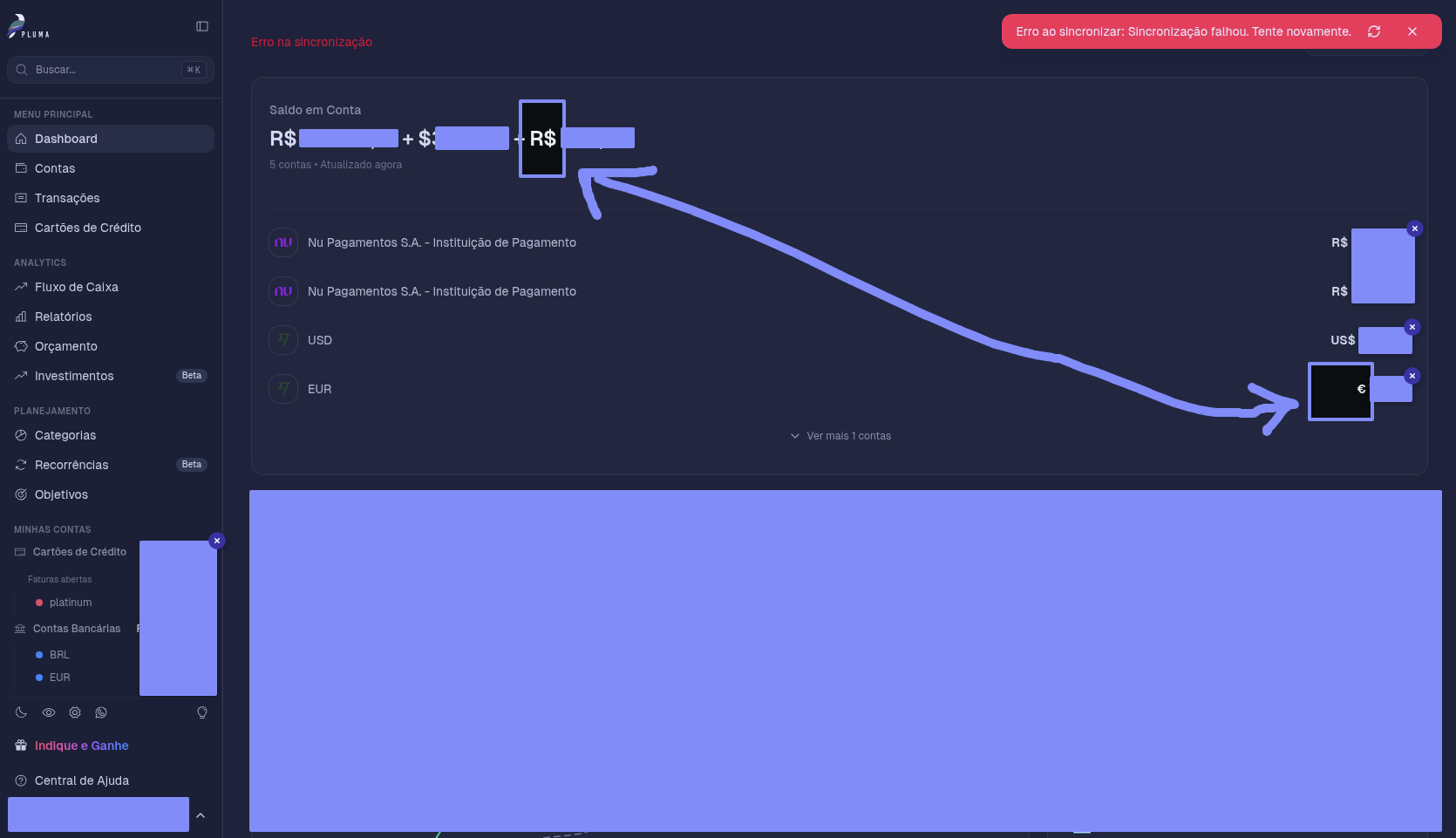Open Central de Ajuda help link
The image size is (1456, 838).
coord(81,780)
